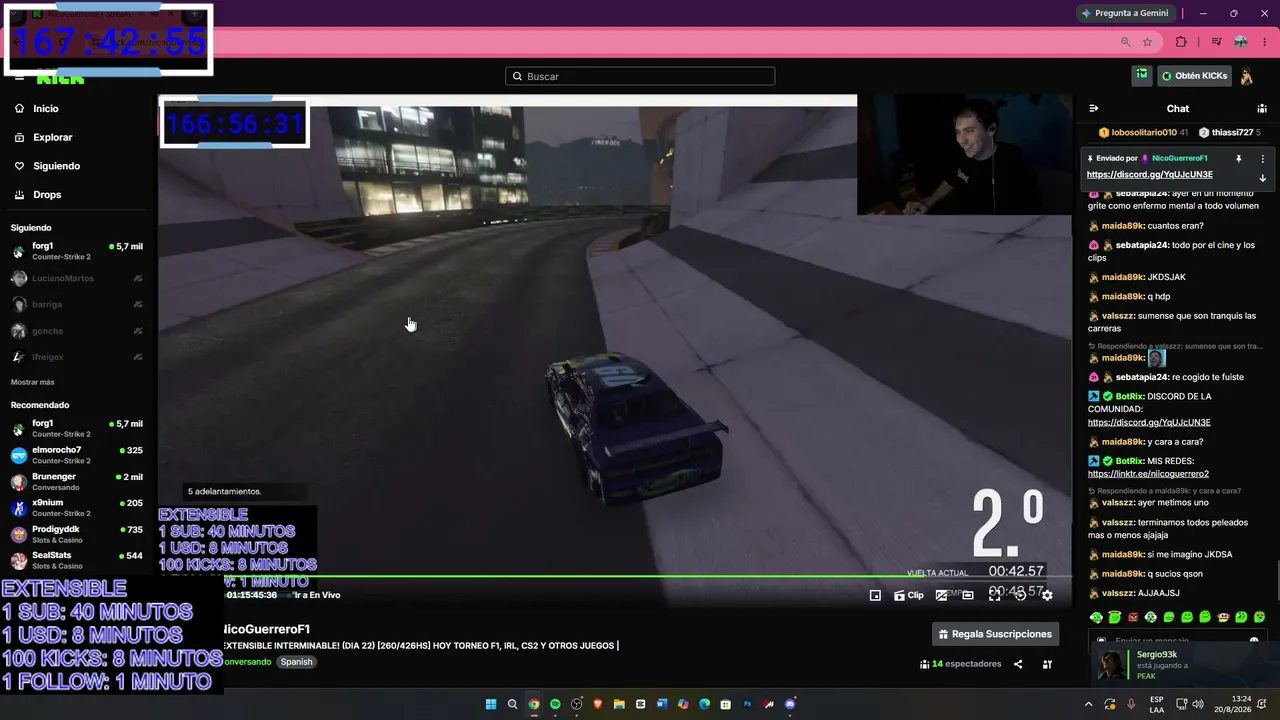Open the pinned discord.gg/YqUJcUN3E link
This screenshot has width=1280, height=720.
coord(1149,175)
